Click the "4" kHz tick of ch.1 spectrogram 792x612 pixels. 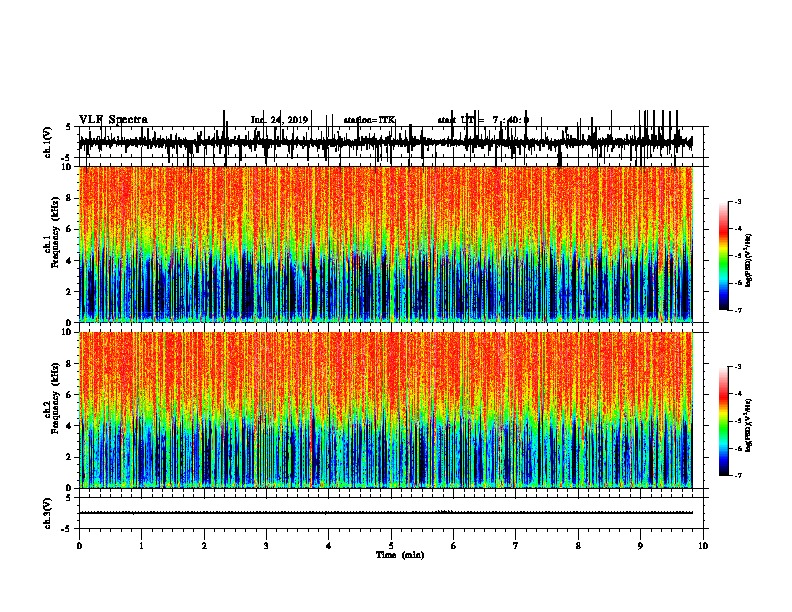click(x=70, y=261)
